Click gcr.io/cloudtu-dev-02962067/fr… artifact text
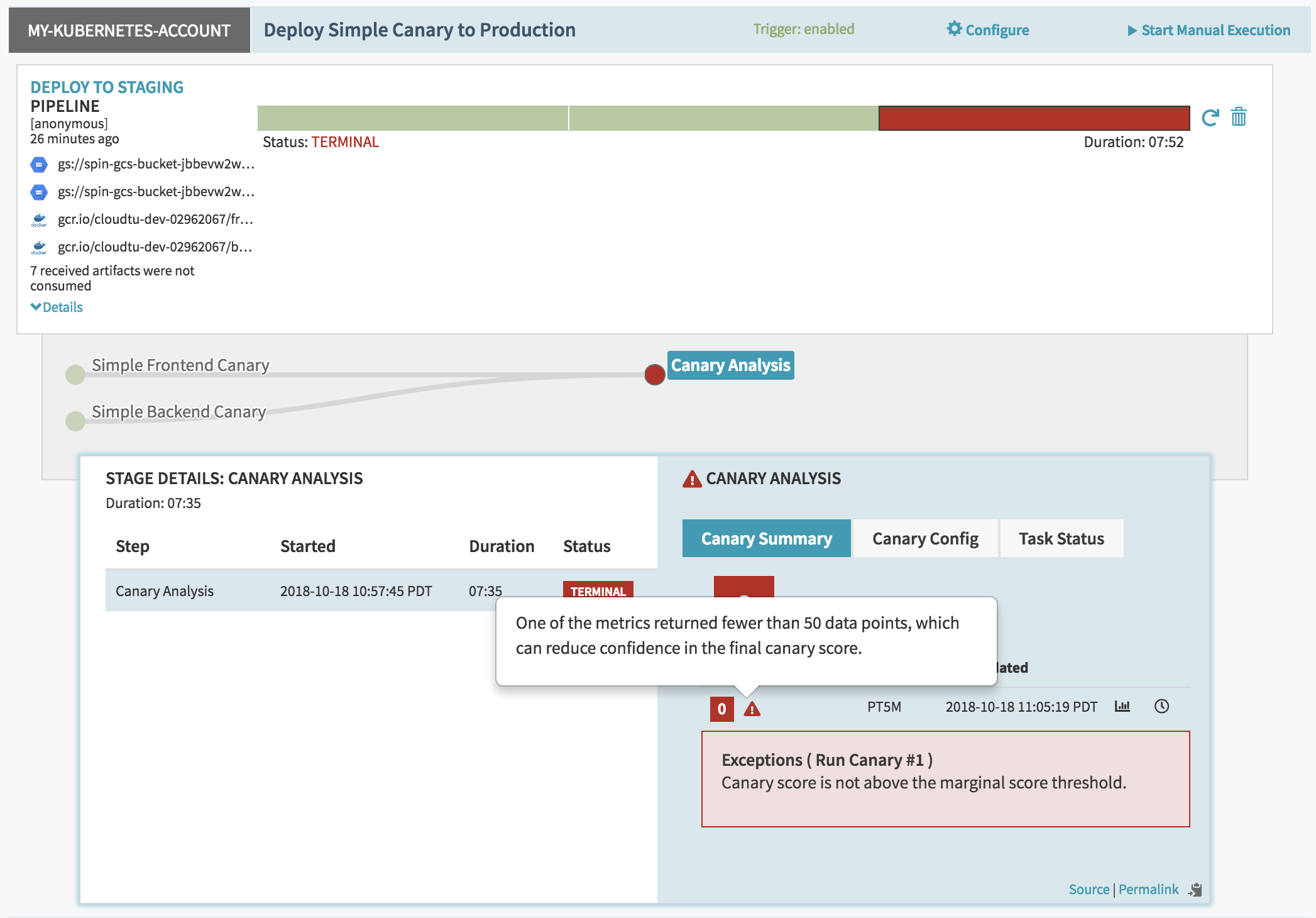 [x=155, y=219]
